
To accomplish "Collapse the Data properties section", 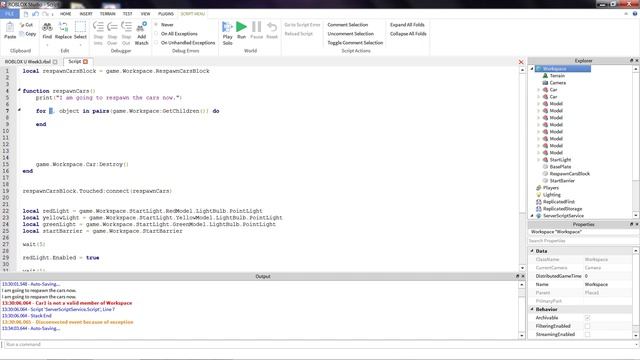I will pyautogui.click(x=532, y=251).
